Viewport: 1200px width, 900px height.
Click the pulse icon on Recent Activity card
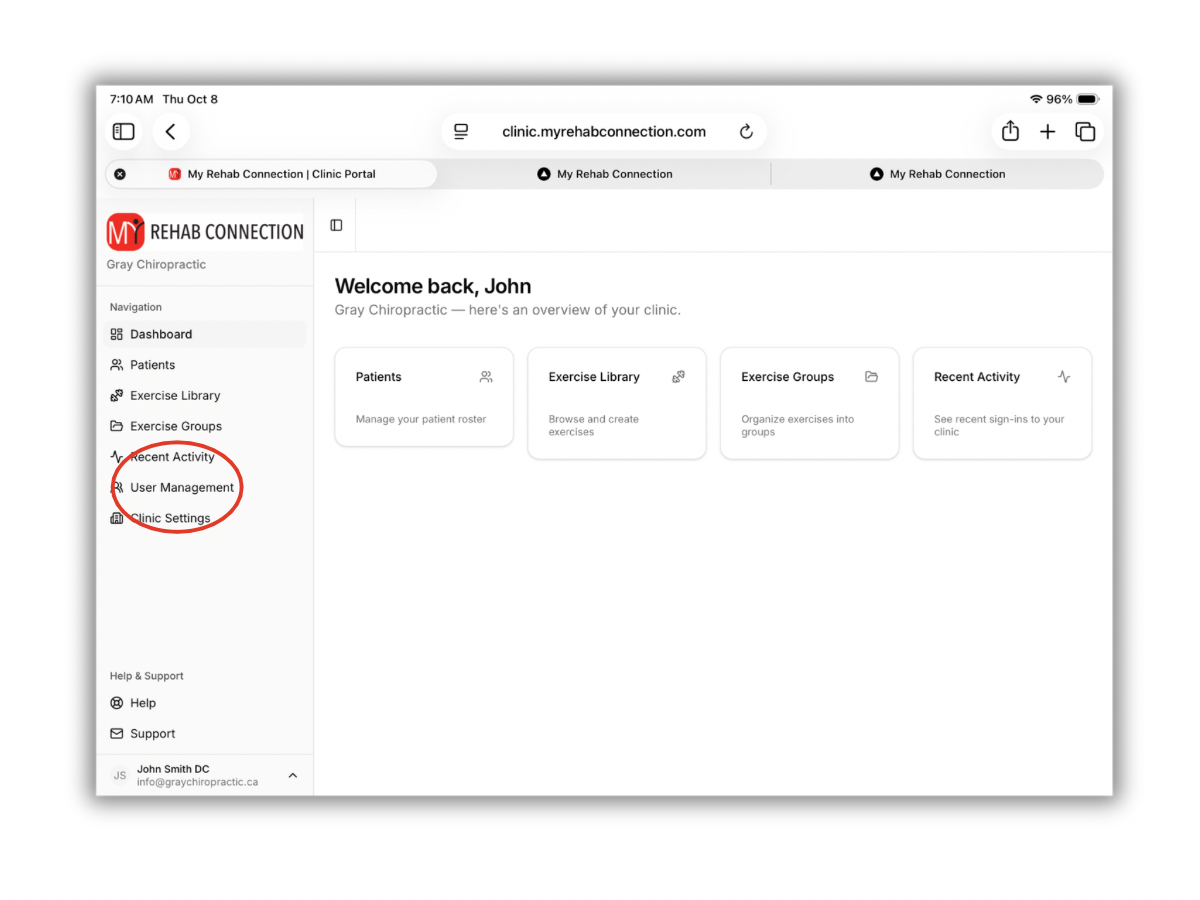[1064, 377]
